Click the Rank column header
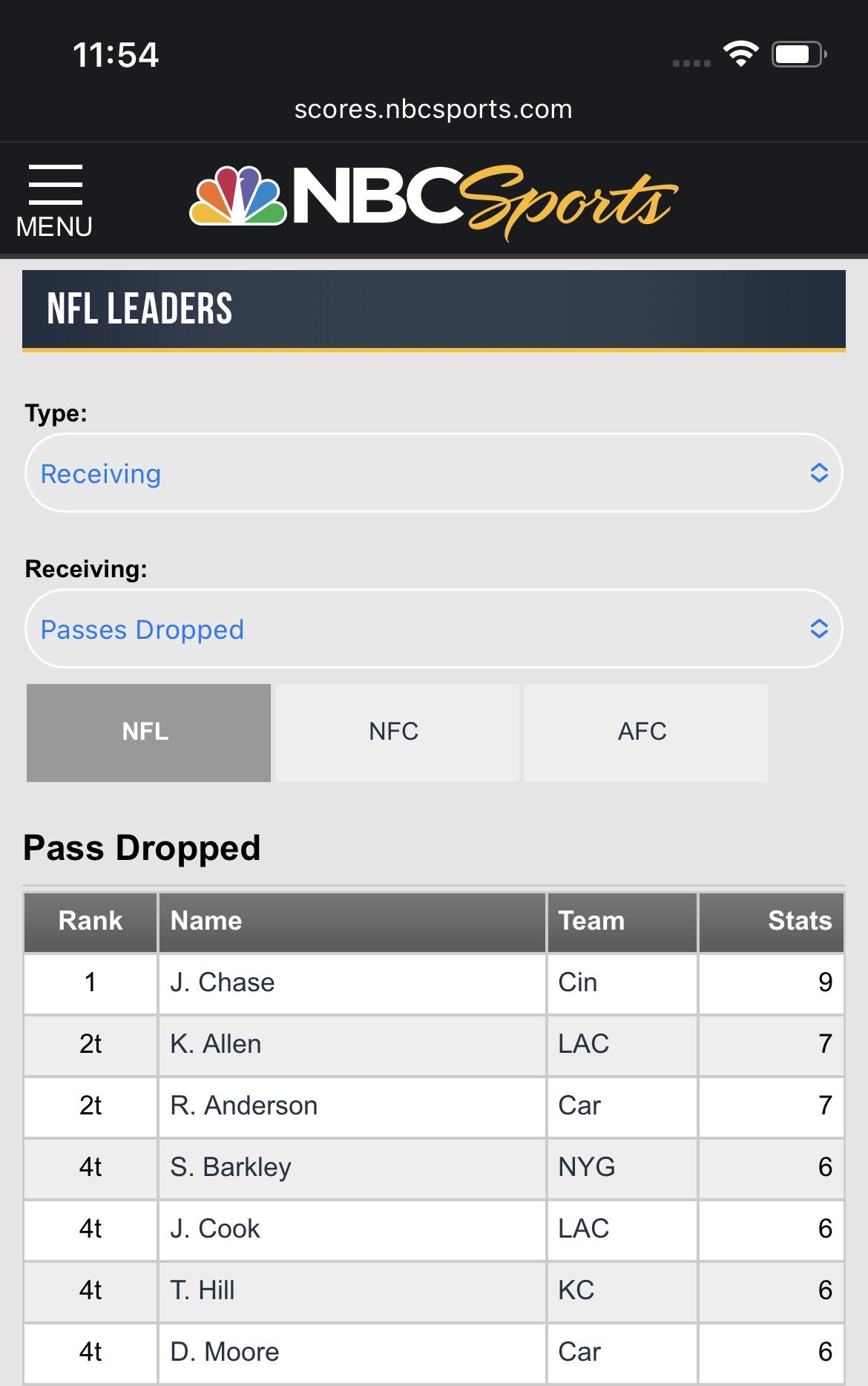This screenshot has height=1386, width=868. click(x=91, y=922)
